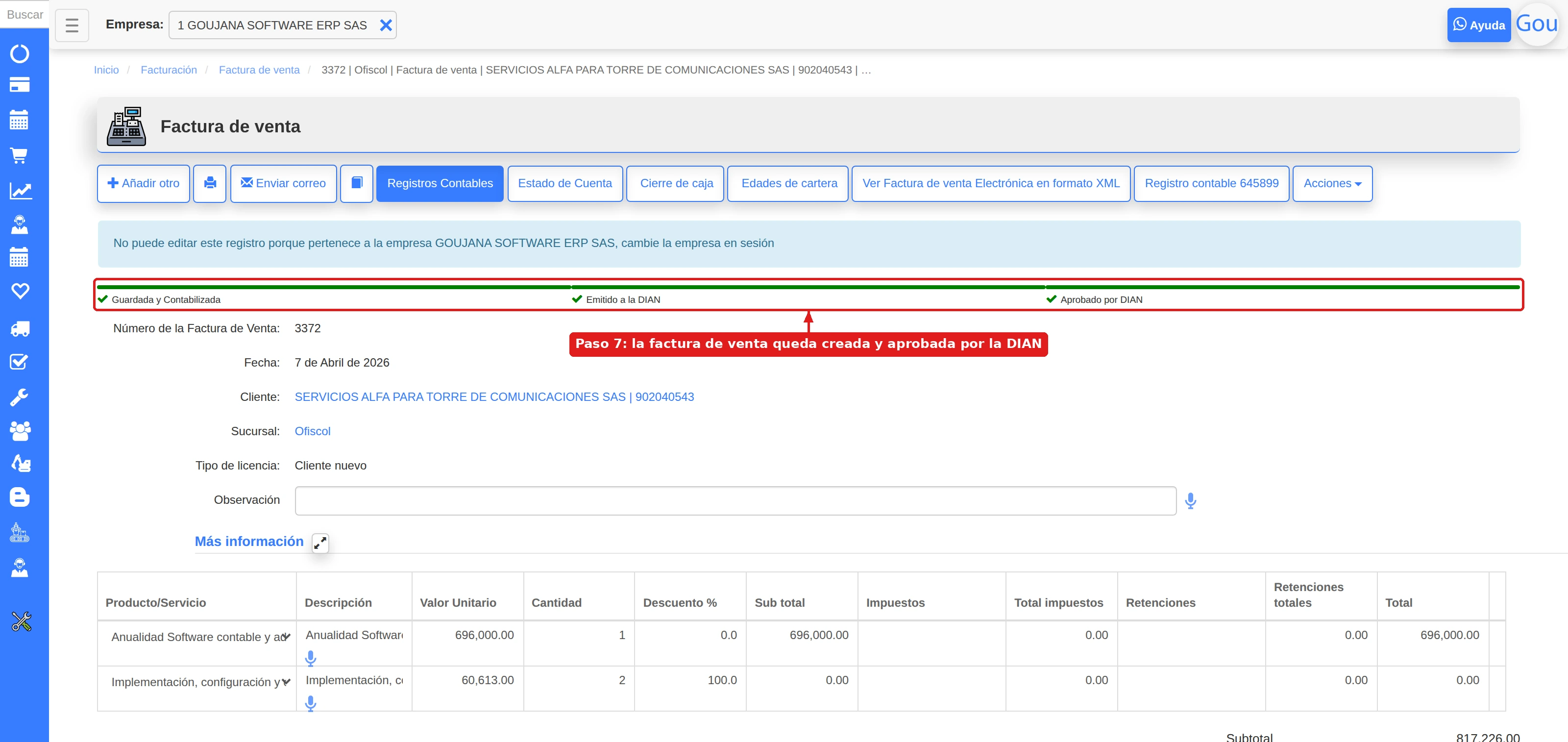Open Registro contable 645899
This screenshot has width=1568, height=742.
point(1211,183)
